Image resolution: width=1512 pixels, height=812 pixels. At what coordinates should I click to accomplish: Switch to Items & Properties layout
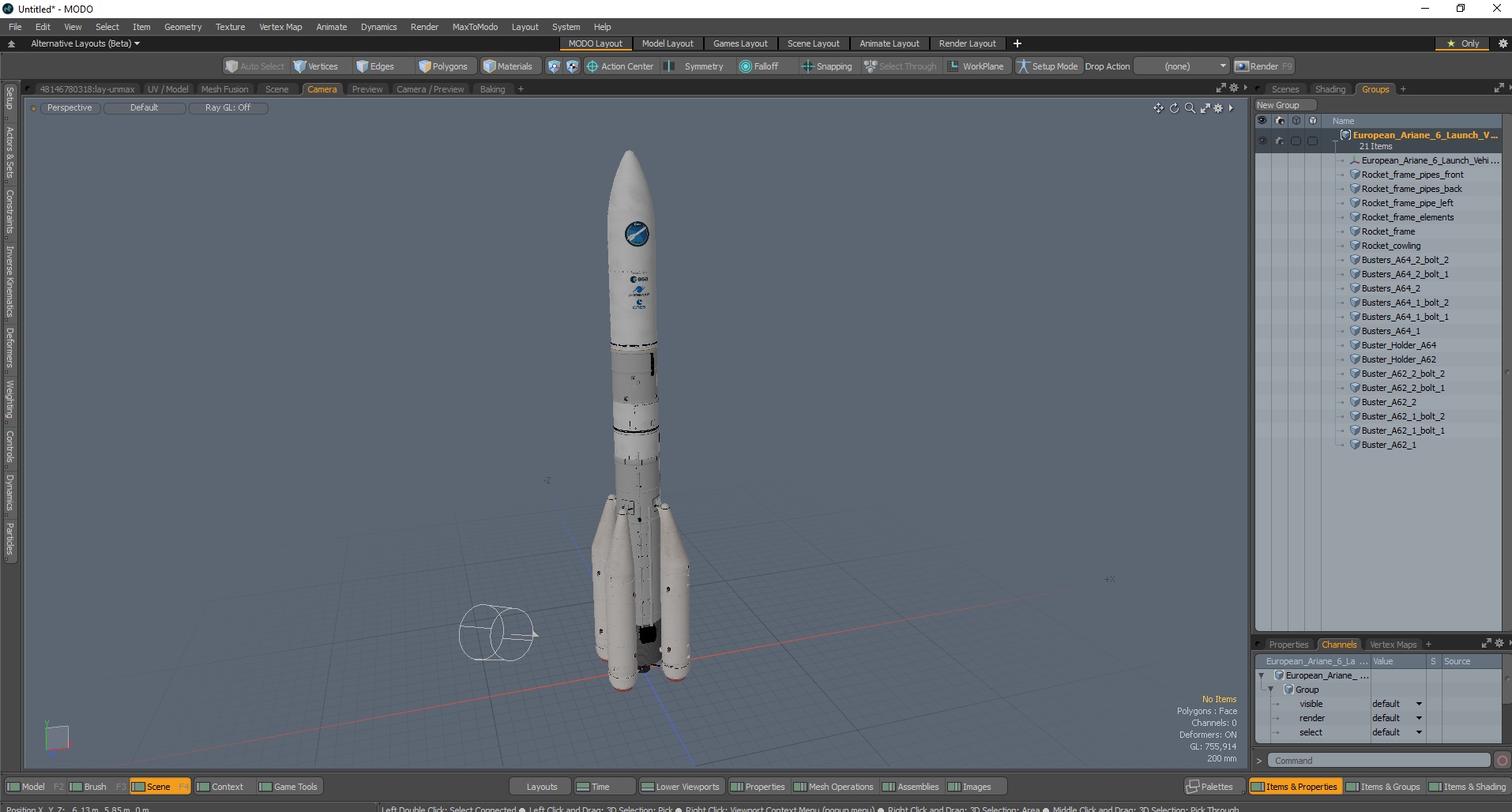pyautogui.click(x=1294, y=787)
